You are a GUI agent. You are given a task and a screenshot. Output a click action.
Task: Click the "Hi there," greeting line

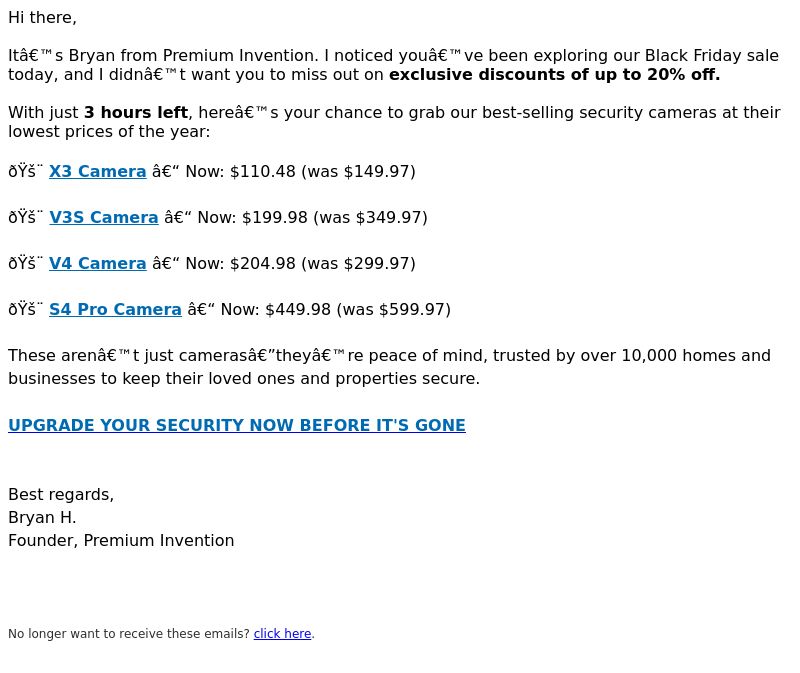(x=42, y=18)
